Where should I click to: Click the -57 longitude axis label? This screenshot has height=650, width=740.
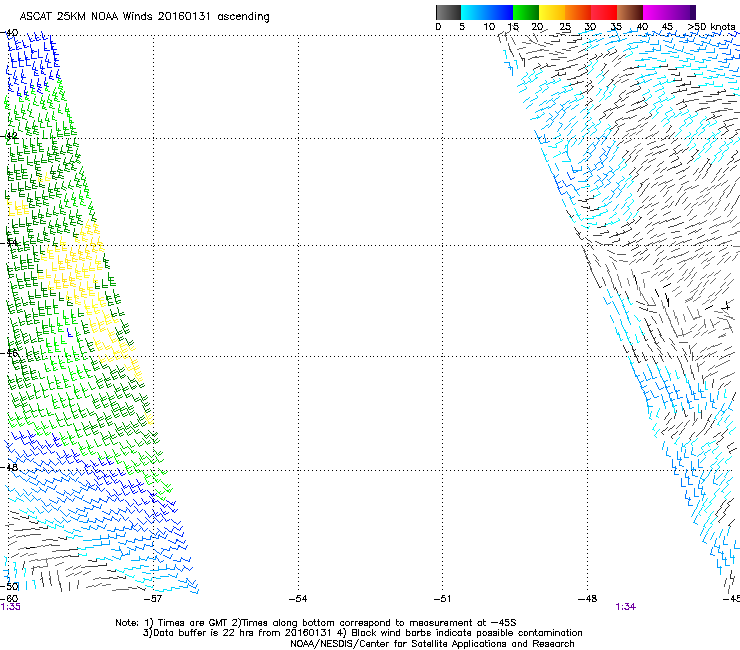pyautogui.click(x=152, y=599)
